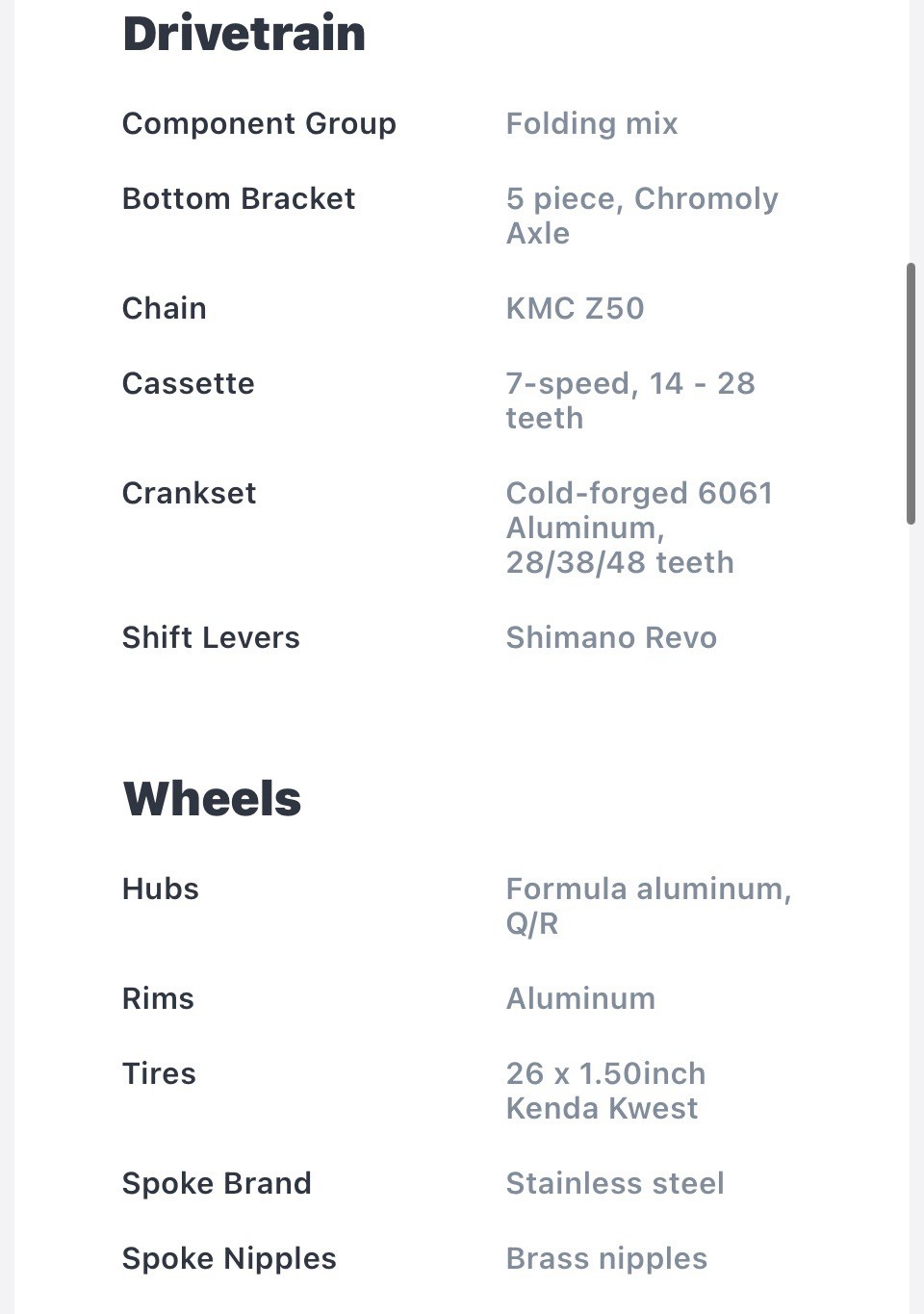Click 'Formula aluminum, Q/R' hubs value

pyautogui.click(x=649, y=906)
